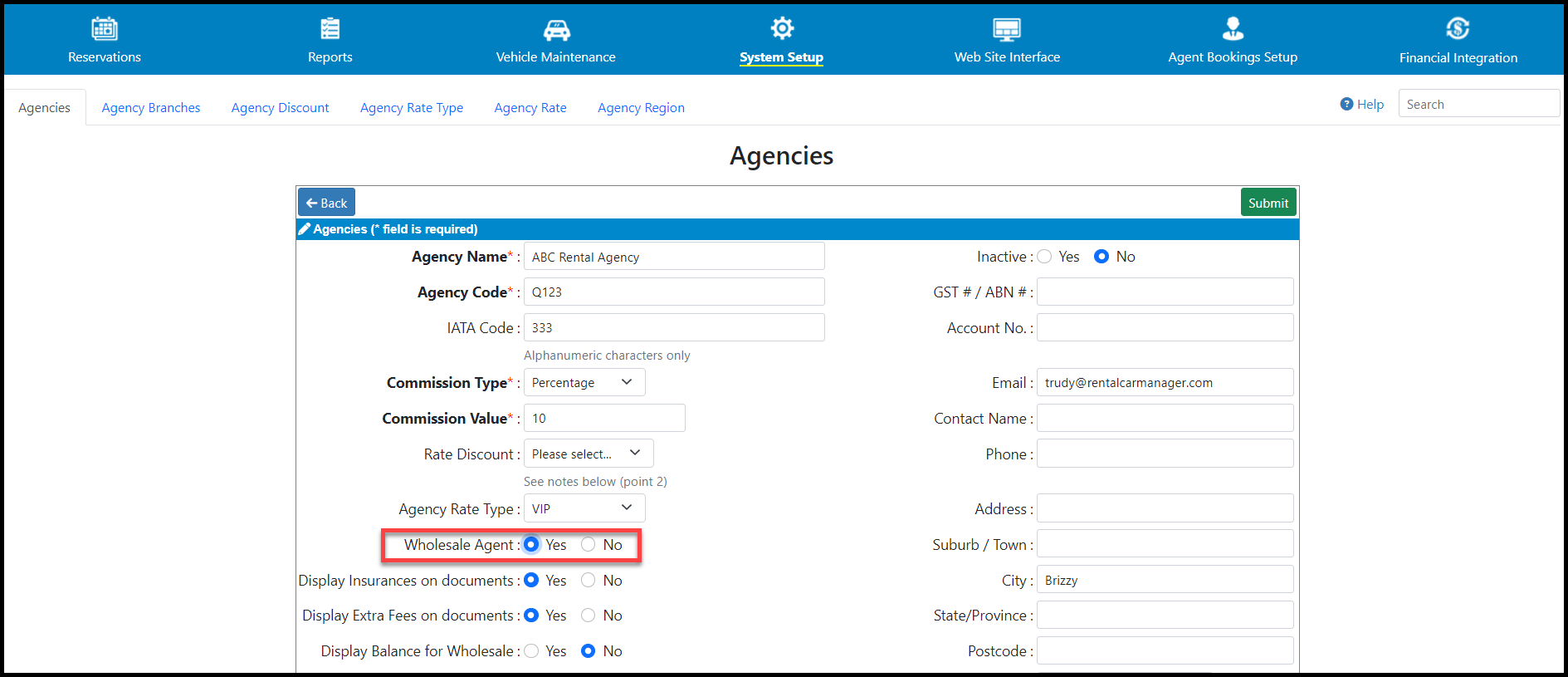Open System Setup menu label
Viewport: 1568px width, 677px height.
coord(782,57)
